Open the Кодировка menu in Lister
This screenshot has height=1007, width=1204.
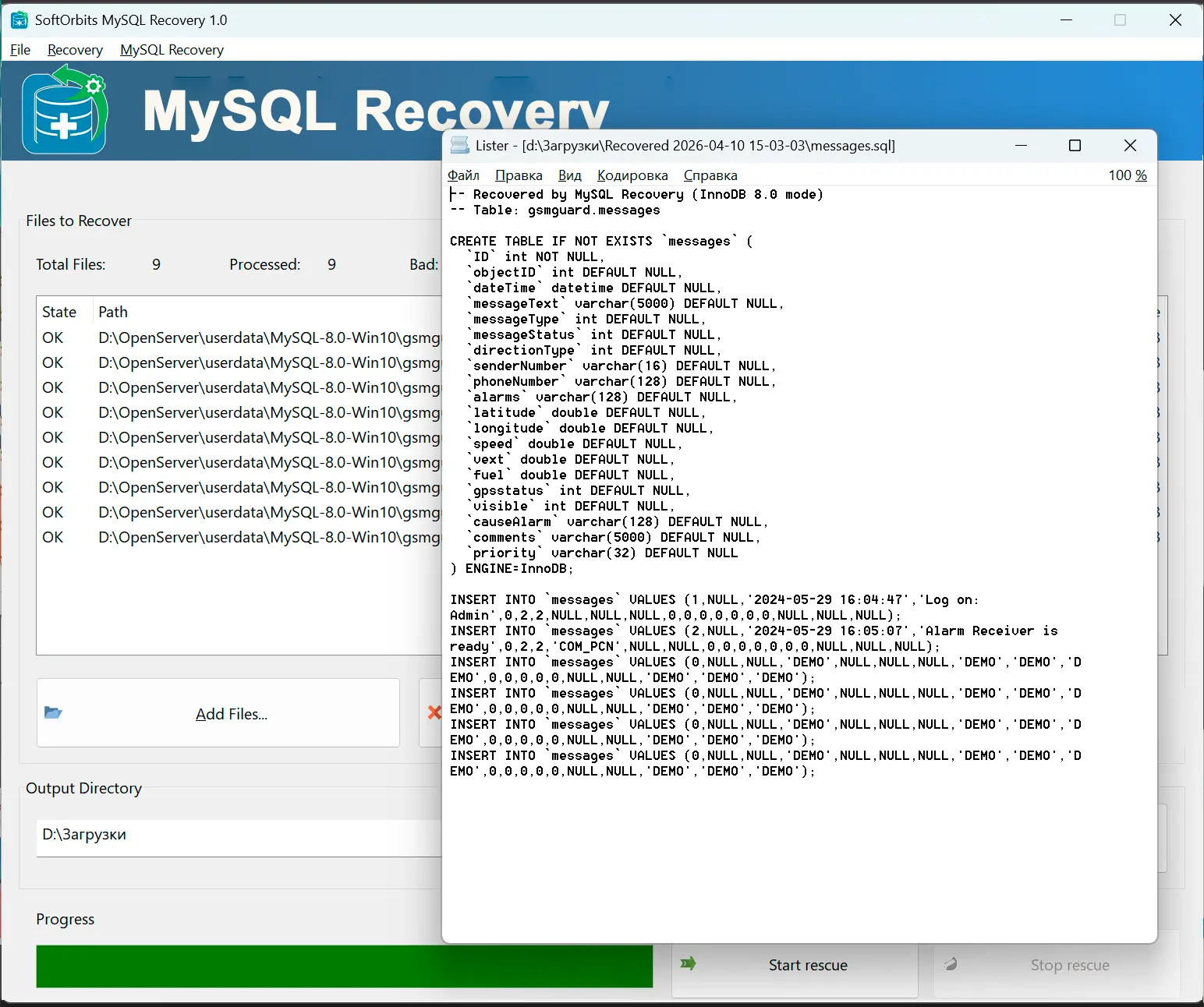(632, 175)
